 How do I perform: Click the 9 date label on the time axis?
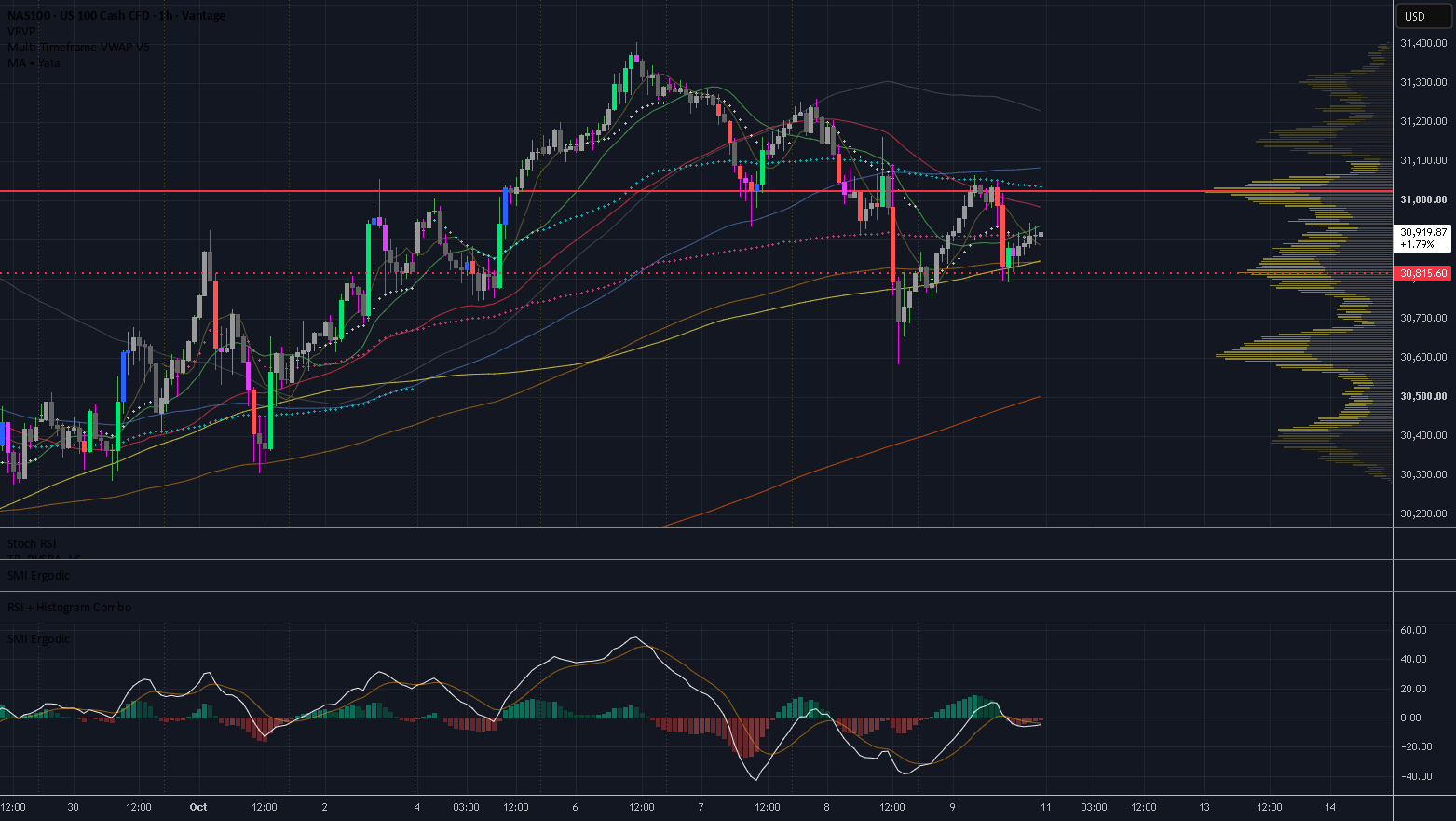tap(952, 807)
